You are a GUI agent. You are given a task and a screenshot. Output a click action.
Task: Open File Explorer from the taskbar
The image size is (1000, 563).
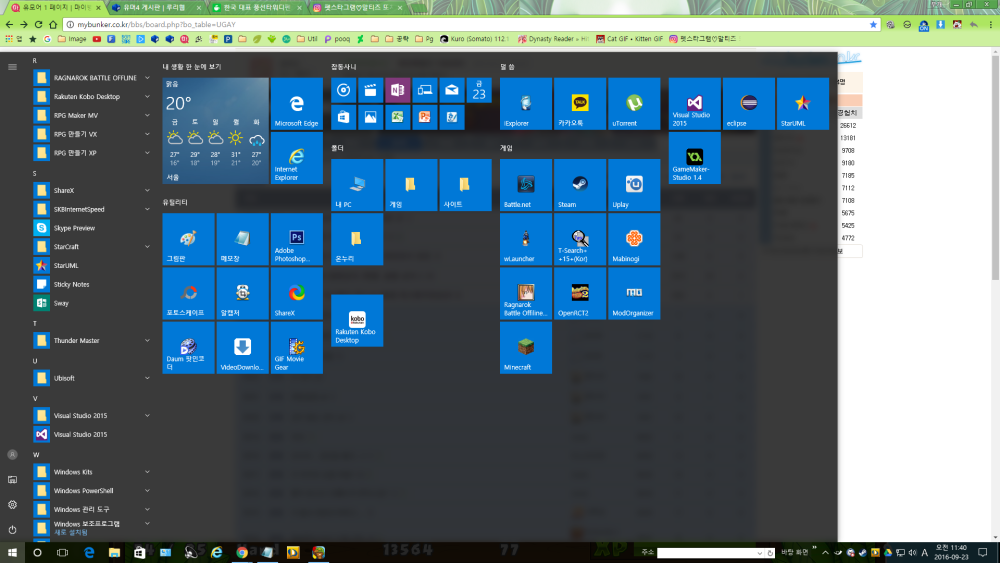[114, 552]
